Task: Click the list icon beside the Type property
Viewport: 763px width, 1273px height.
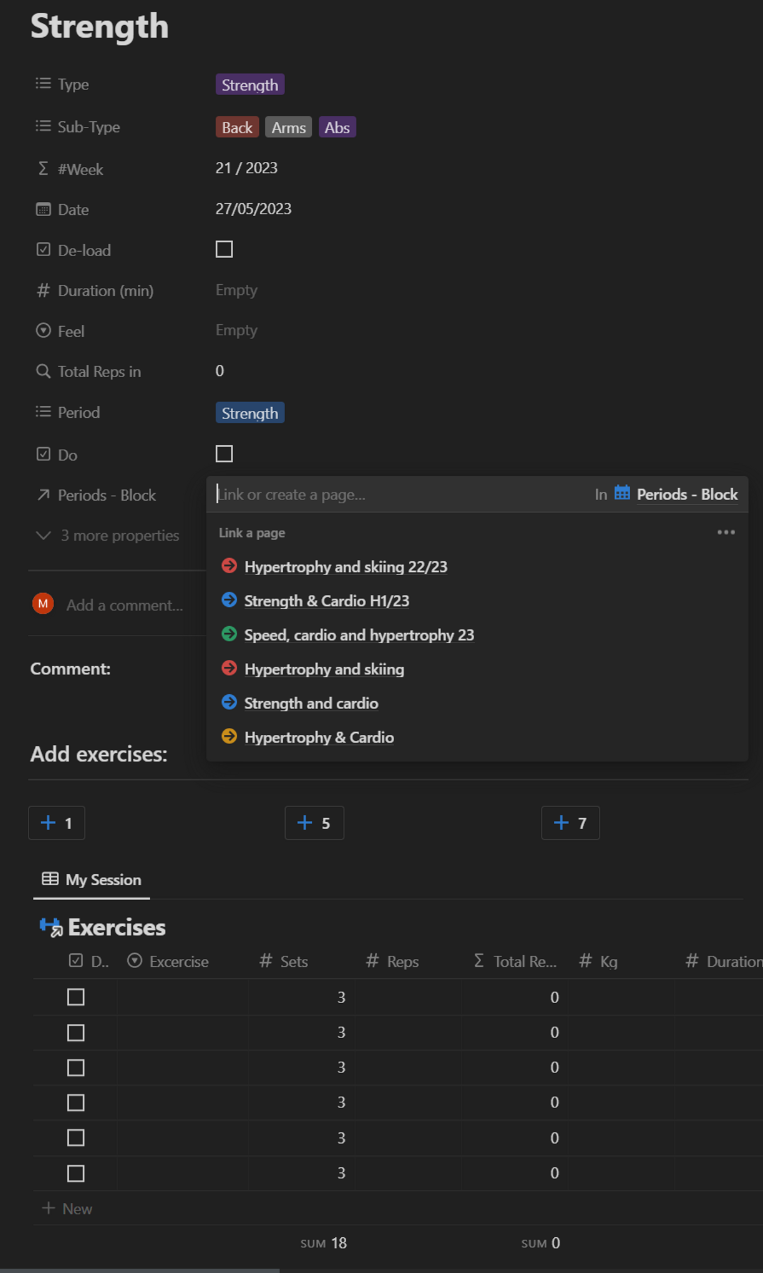Action: [40, 84]
